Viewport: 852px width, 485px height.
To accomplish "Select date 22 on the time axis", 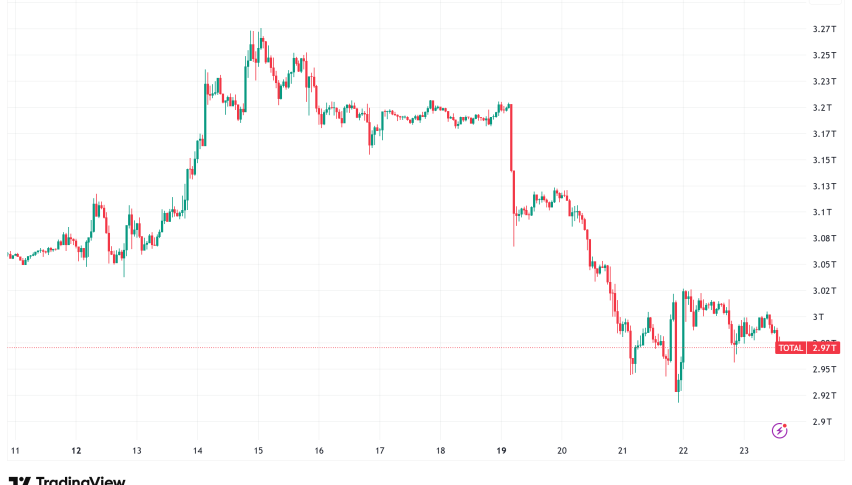I will (684, 451).
